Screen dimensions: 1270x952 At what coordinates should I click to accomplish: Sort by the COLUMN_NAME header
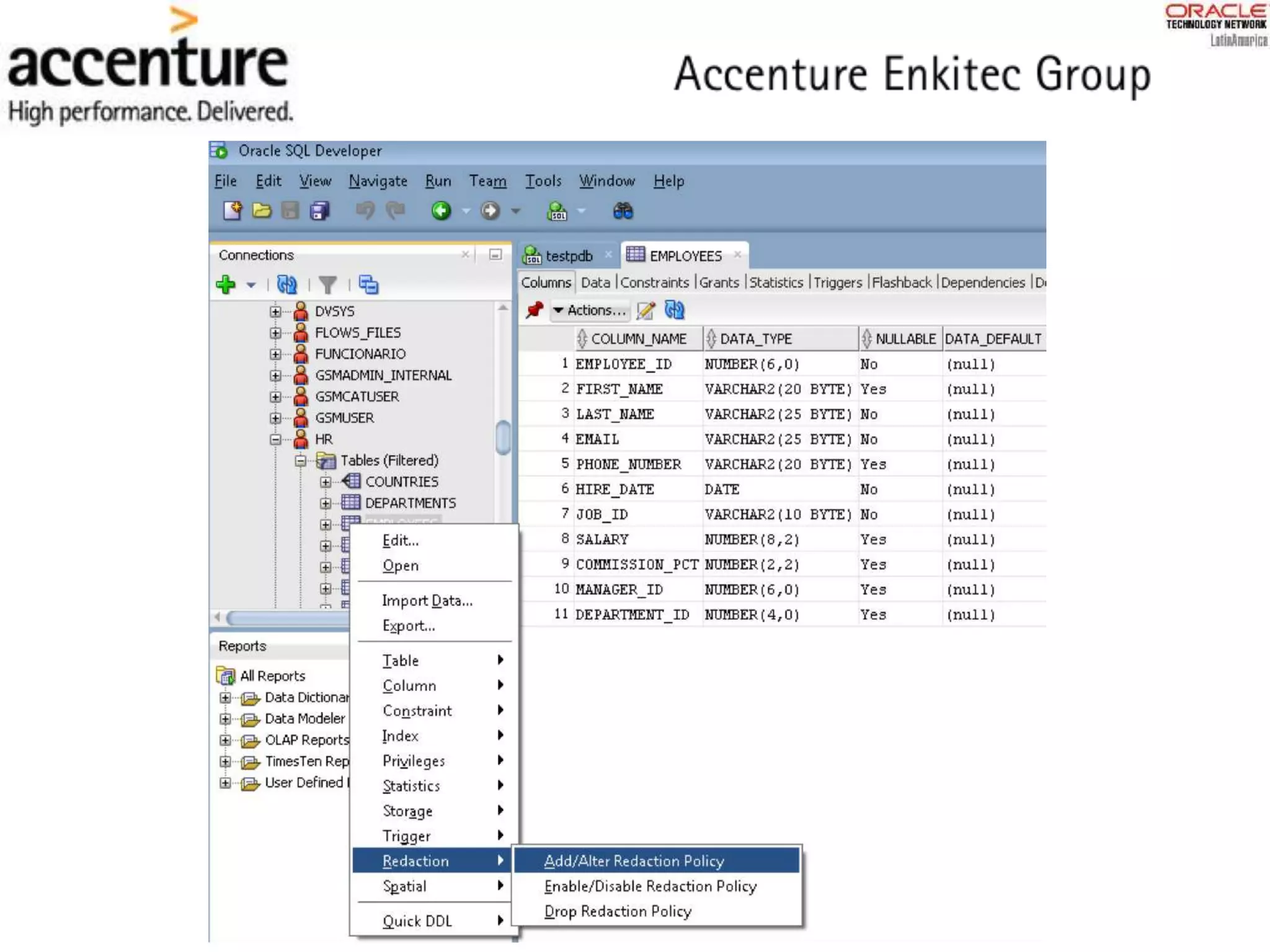pyautogui.click(x=638, y=339)
